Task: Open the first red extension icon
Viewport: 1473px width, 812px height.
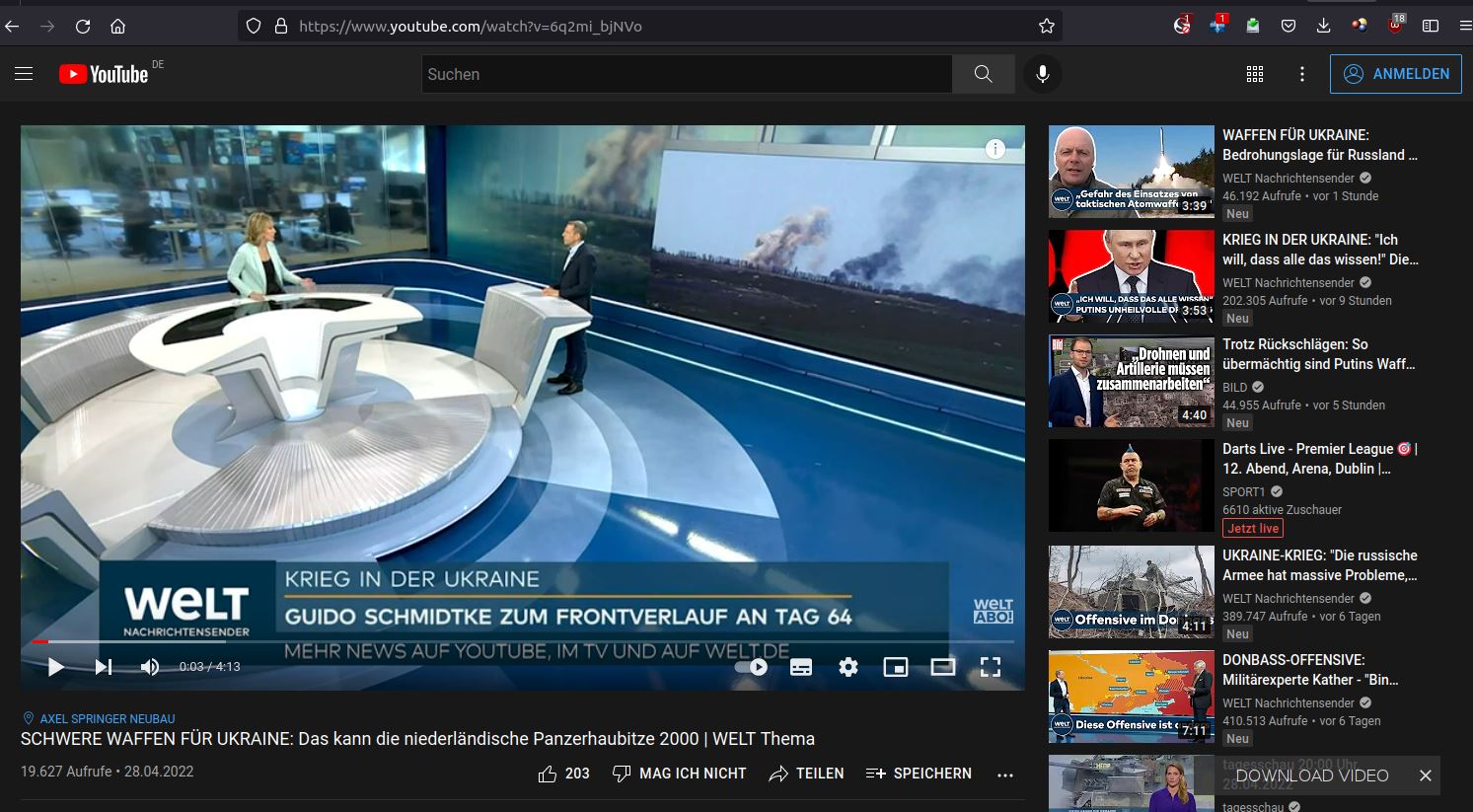Action: (x=1182, y=26)
